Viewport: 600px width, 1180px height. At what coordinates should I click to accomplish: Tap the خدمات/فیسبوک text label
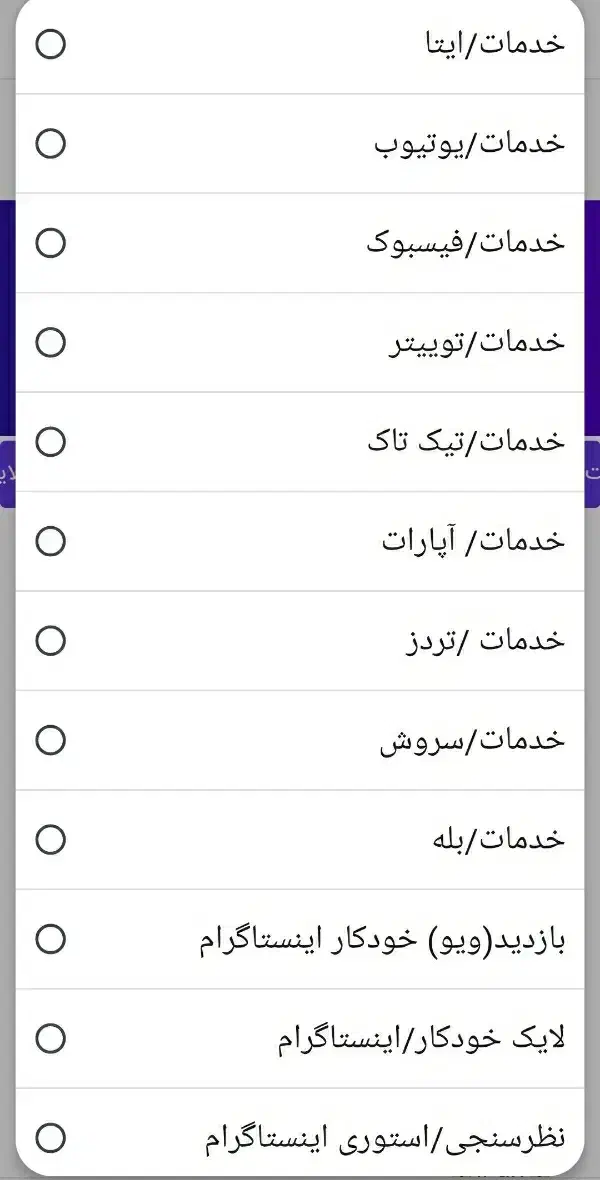tap(466, 243)
